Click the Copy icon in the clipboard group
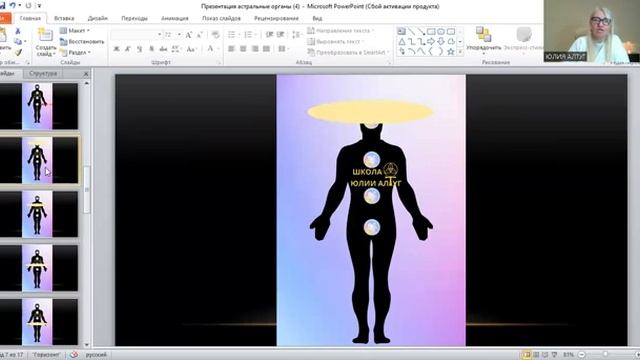640x360 pixels. (x=17, y=42)
